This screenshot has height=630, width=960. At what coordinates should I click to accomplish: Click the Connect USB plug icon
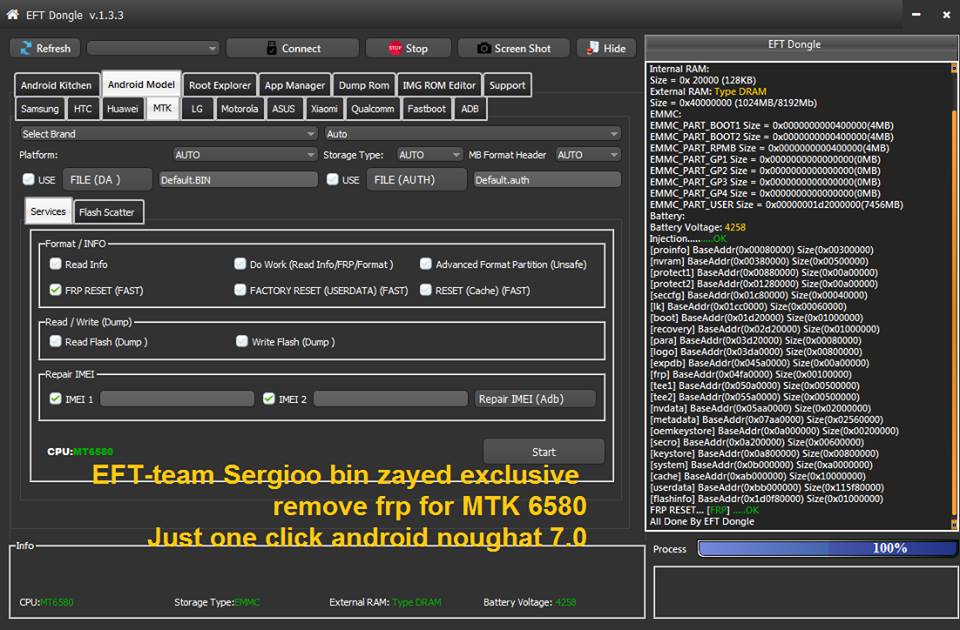[x=272, y=48]
